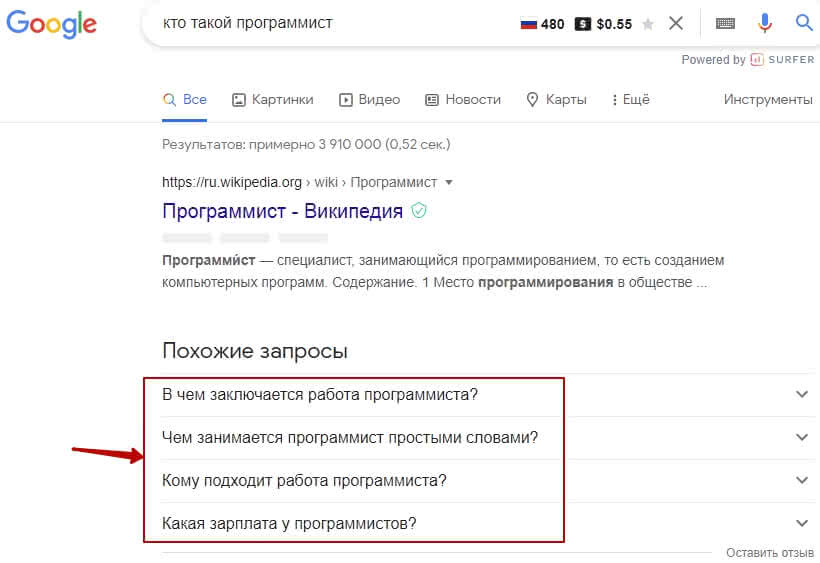
Task: Click the Инструменты button
Action: [768, 99]
